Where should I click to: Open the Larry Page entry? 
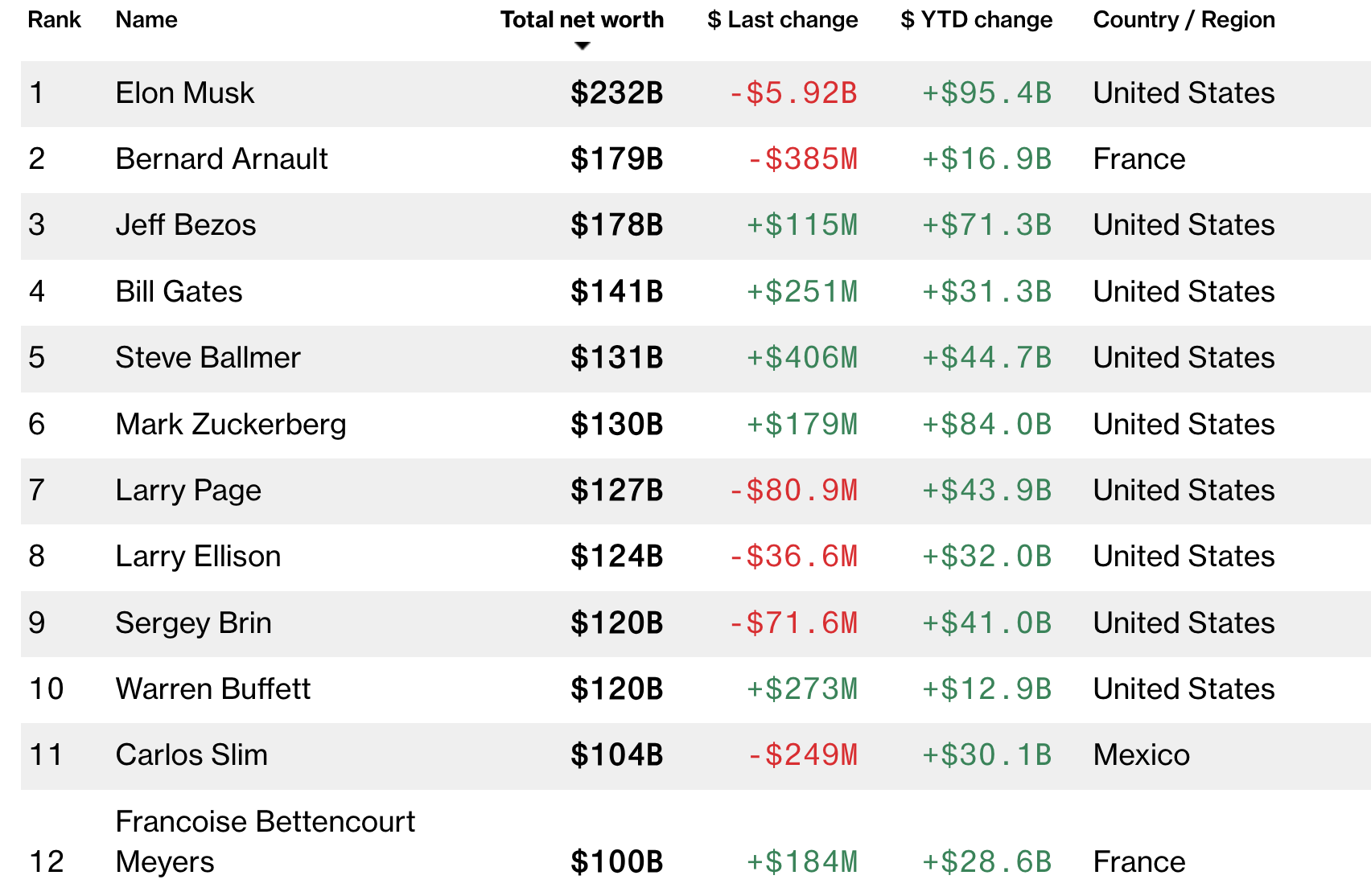point(187,490)
